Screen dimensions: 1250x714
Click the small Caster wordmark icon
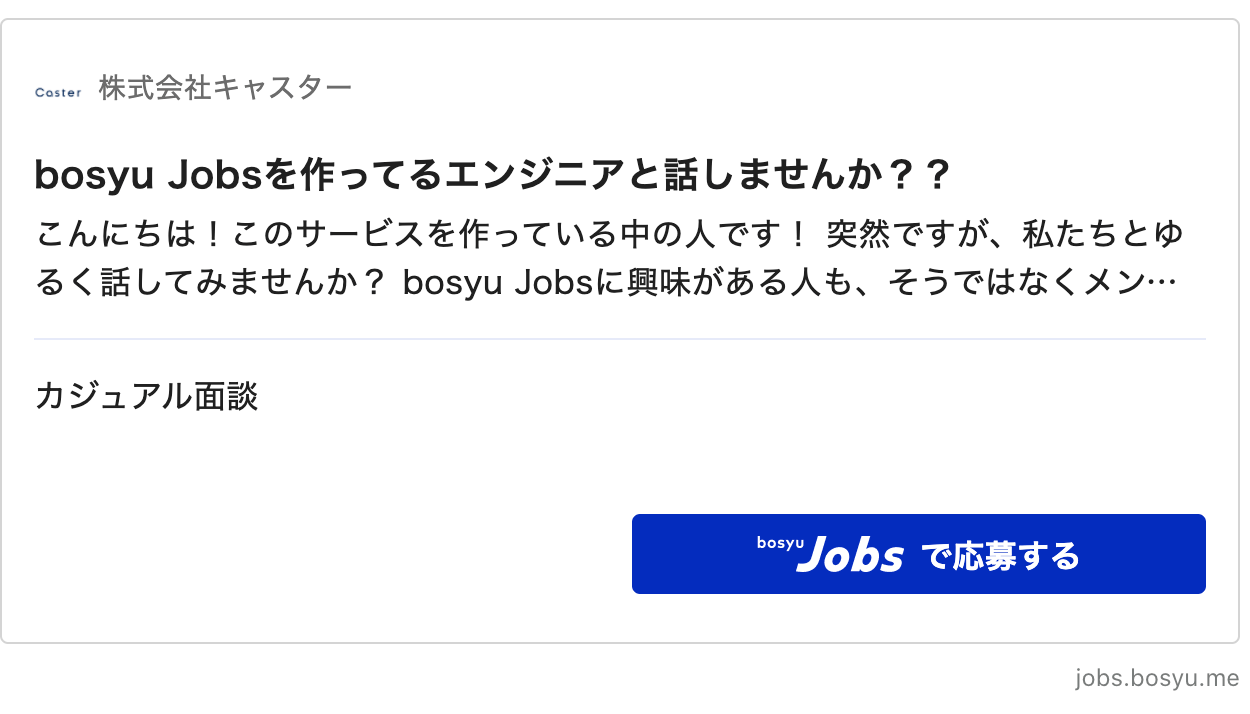tap(57, 91)
